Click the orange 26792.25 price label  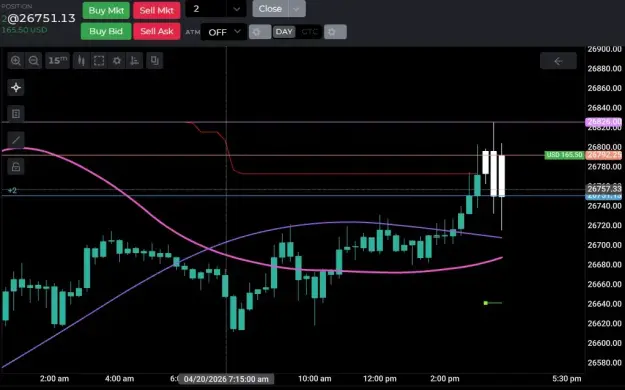pos(603,155)
